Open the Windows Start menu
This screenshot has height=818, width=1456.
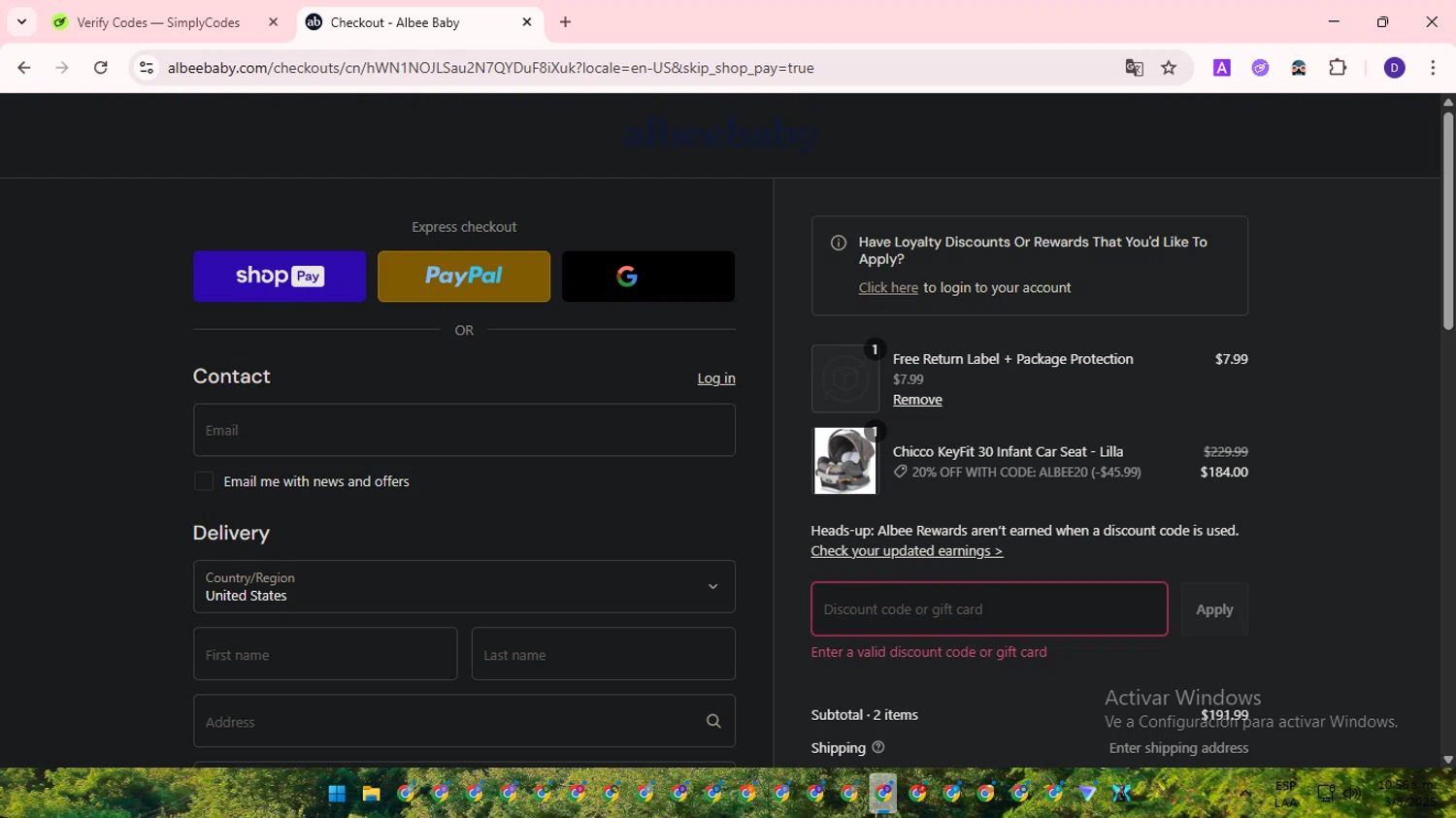[x=337, y=794]
